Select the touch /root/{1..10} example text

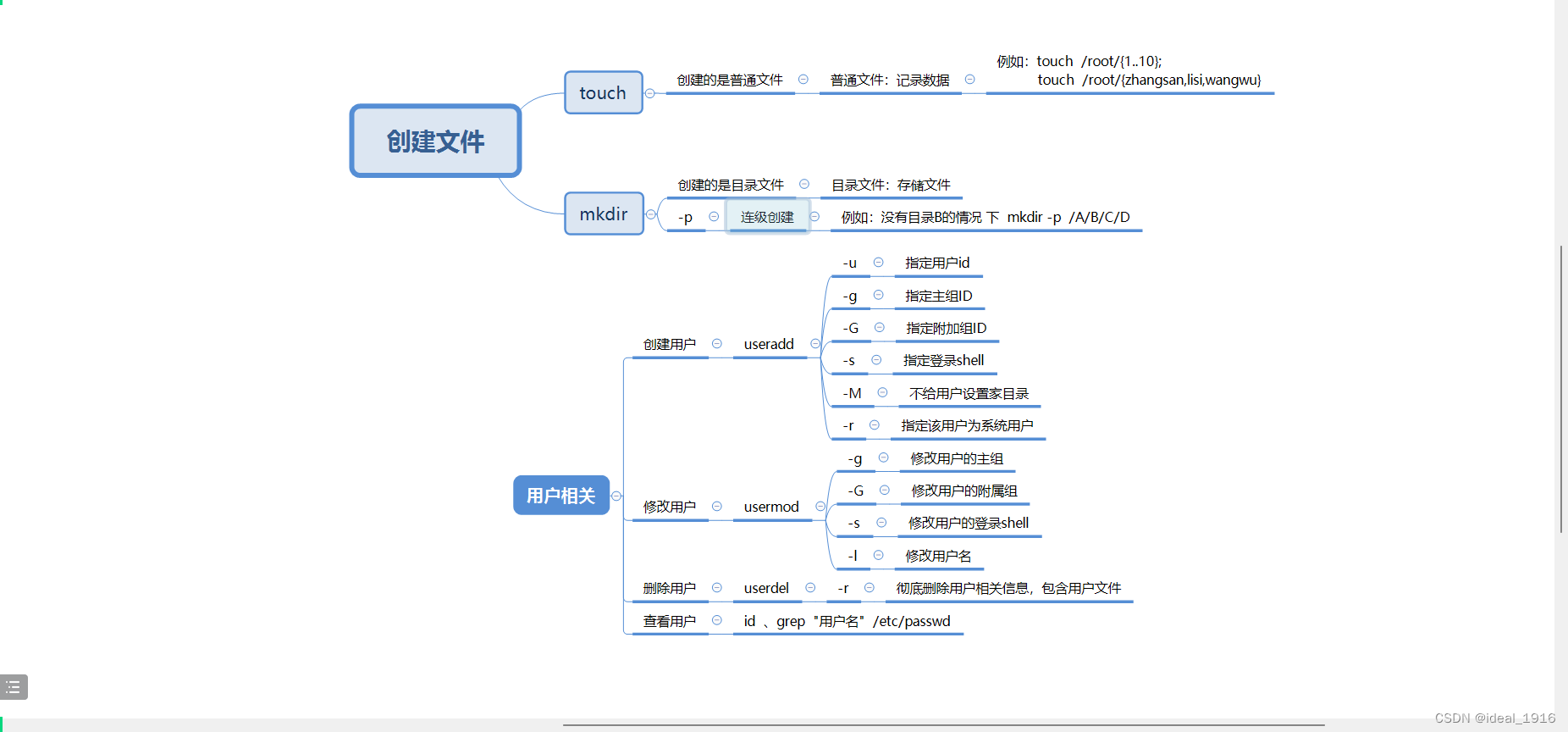(x=1129, y=70)
